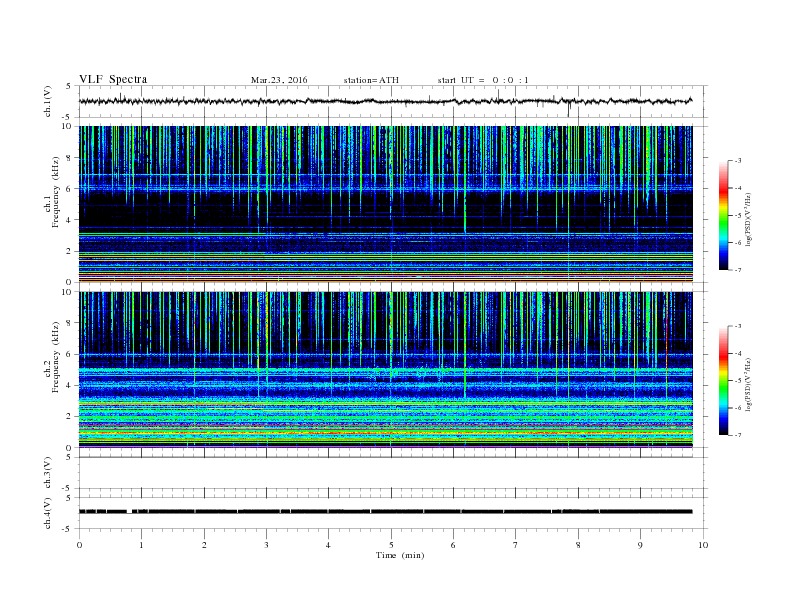Click the "ch.3(V)" axis label
This screenshot has height=612, width=792.
tap(48, 473)
